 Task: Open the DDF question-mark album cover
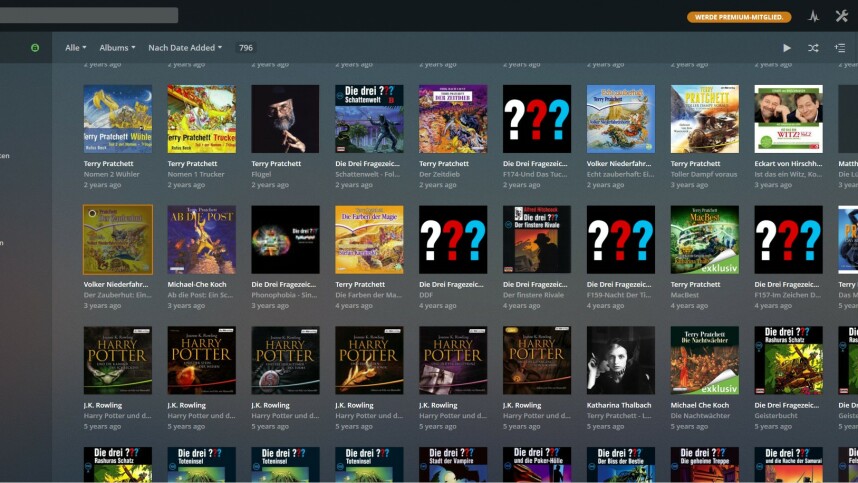pos(453,240)
